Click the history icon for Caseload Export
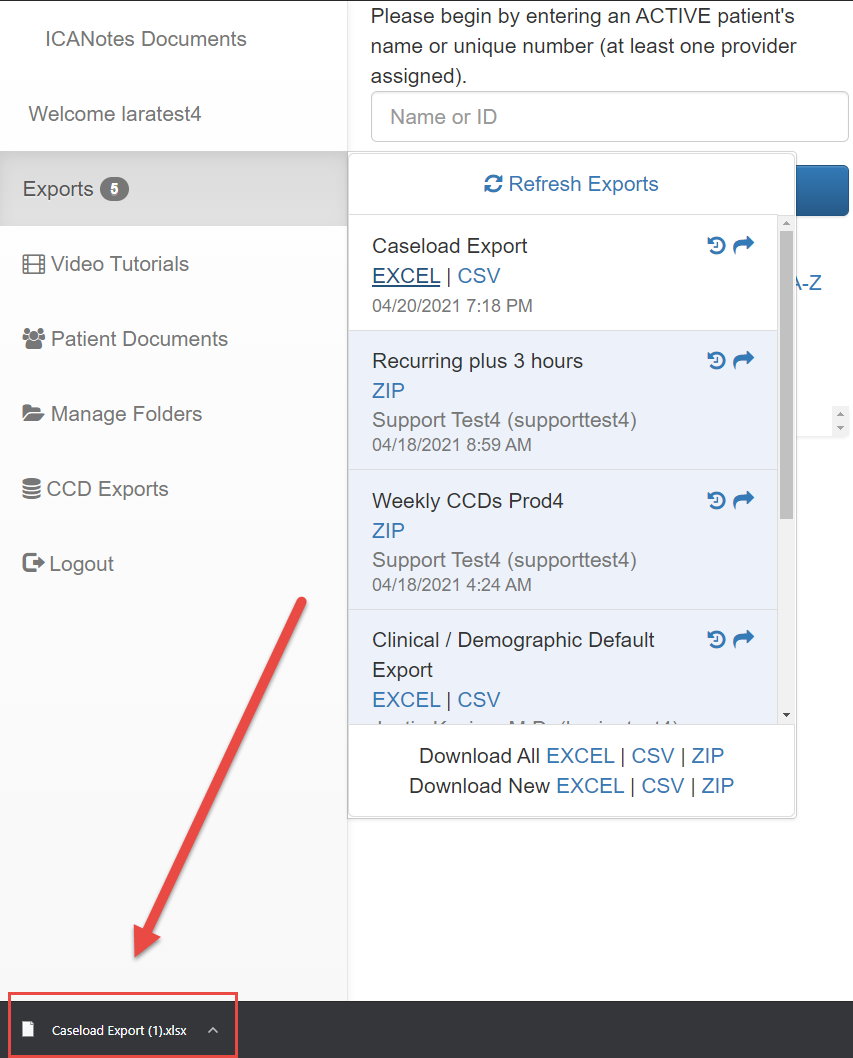Viewport: 853px width, 1058px height. (x=716, y=245)
